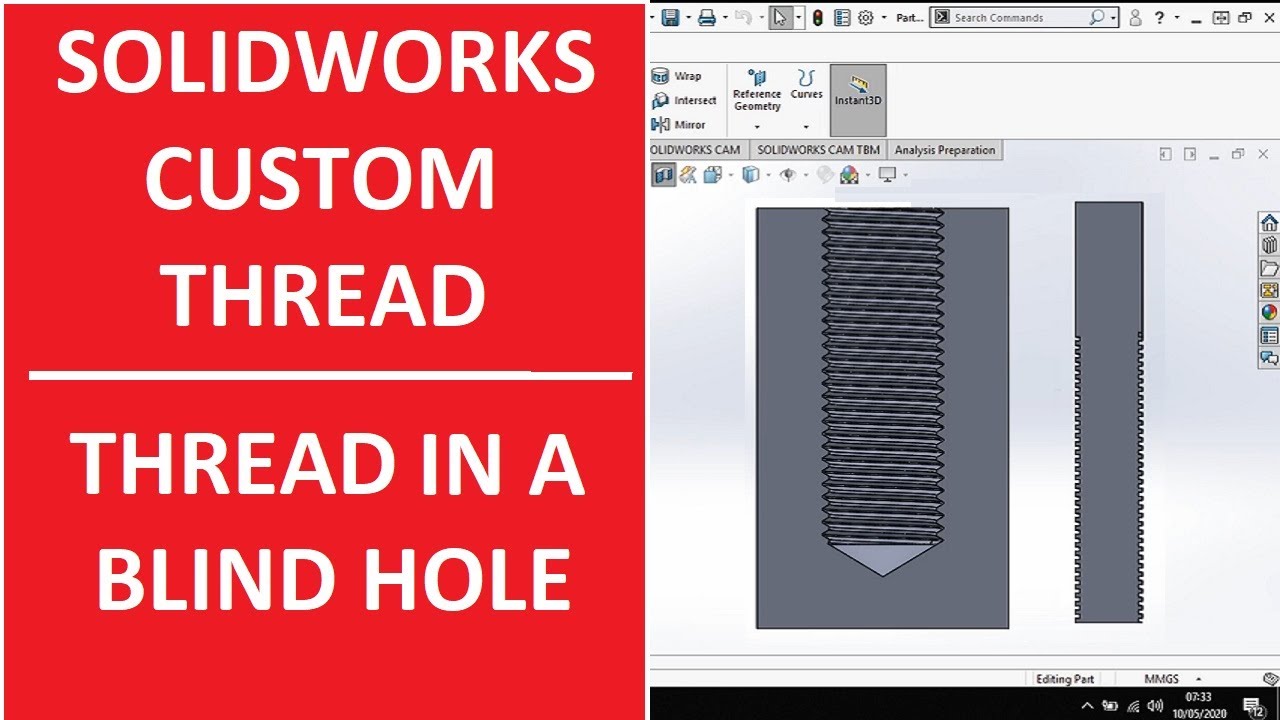Switch to SOLIDWORKS CAM TBM tab
Screen dimensions: 1280x720
point(818,150)
